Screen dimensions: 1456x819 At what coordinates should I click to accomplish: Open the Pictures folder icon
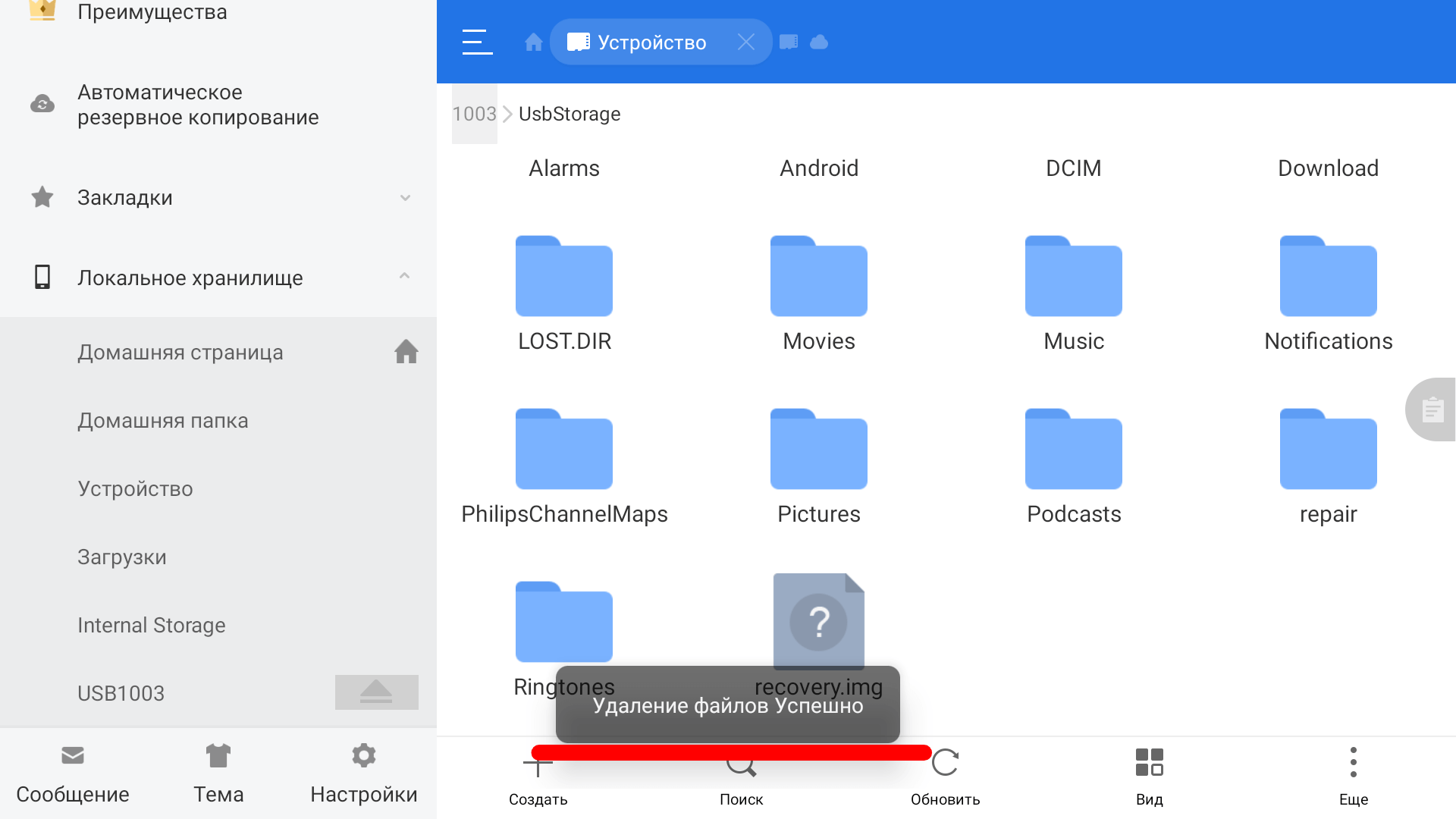tap(819, 449)
